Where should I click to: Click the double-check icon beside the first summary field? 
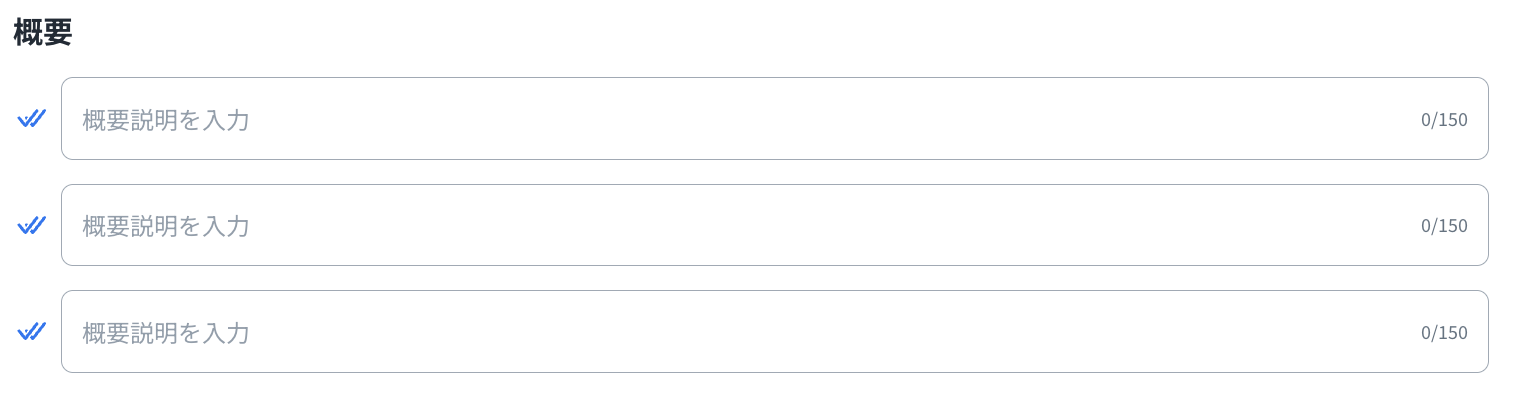click(32, 119)
